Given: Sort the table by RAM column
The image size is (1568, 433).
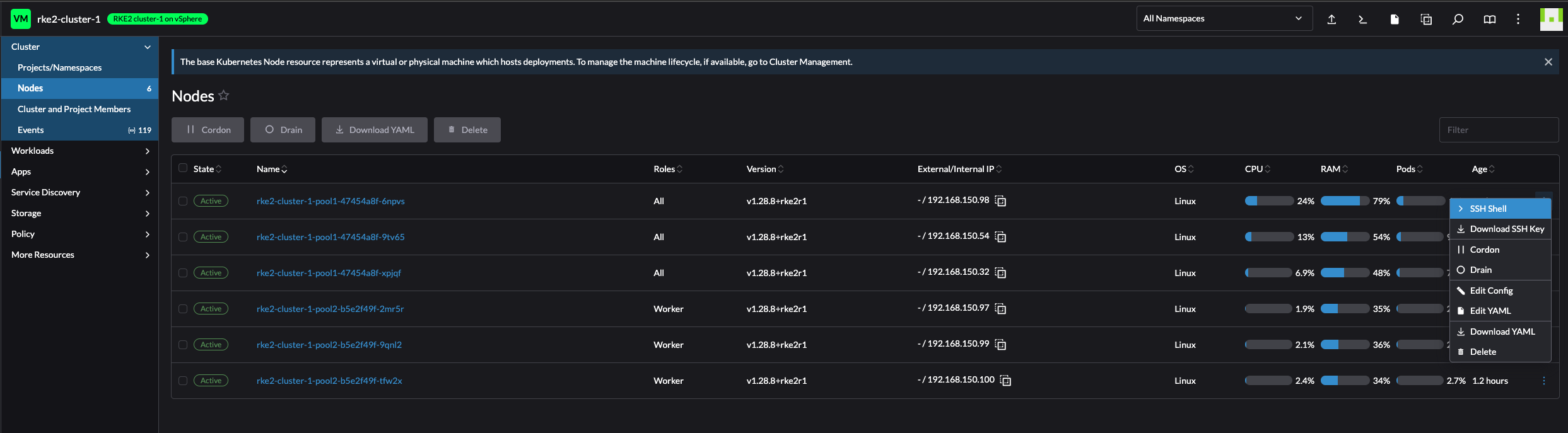Looking at the screenshot, I should tap(1334, 169).
